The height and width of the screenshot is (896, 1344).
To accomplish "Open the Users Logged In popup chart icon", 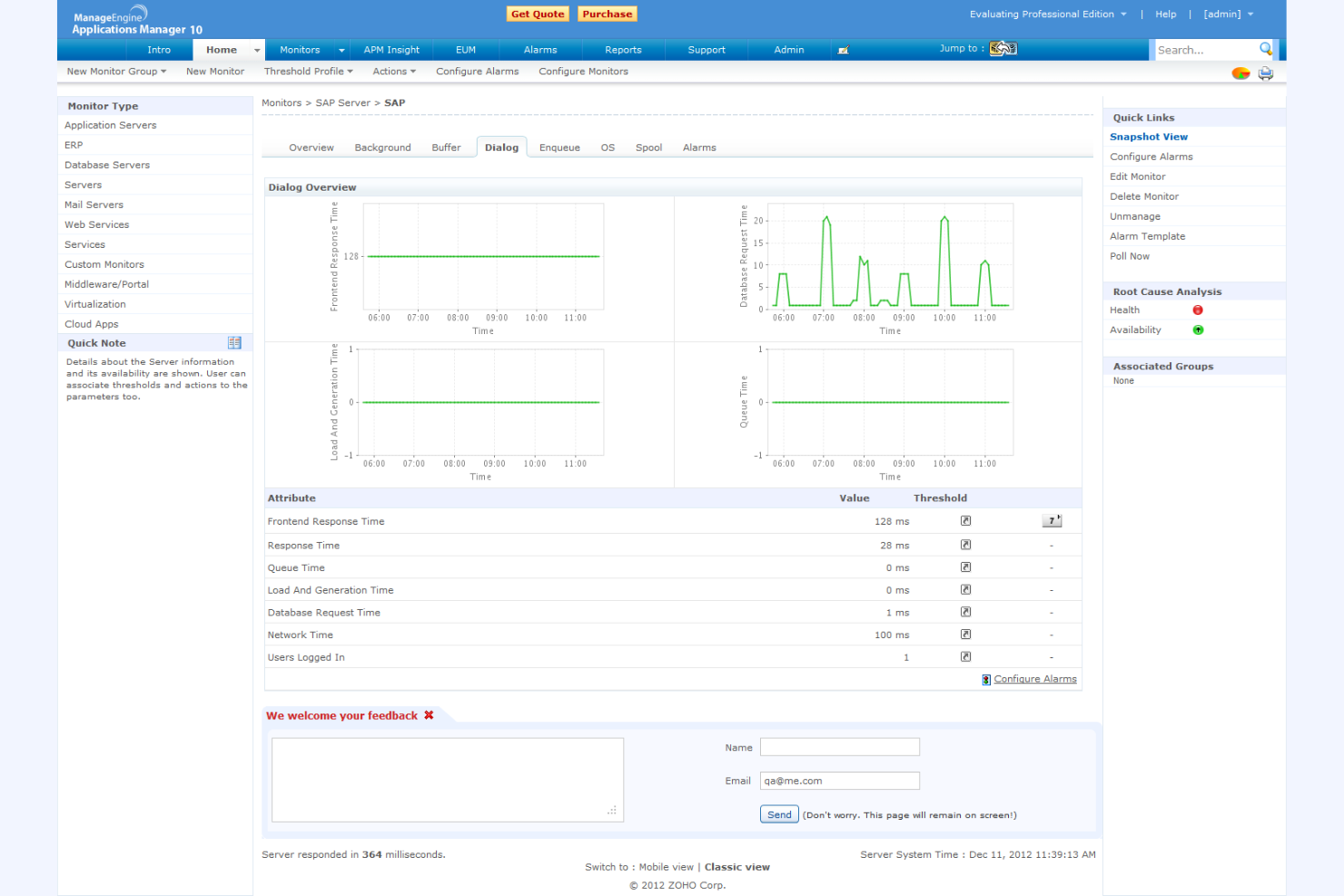I will click(965, 655).
